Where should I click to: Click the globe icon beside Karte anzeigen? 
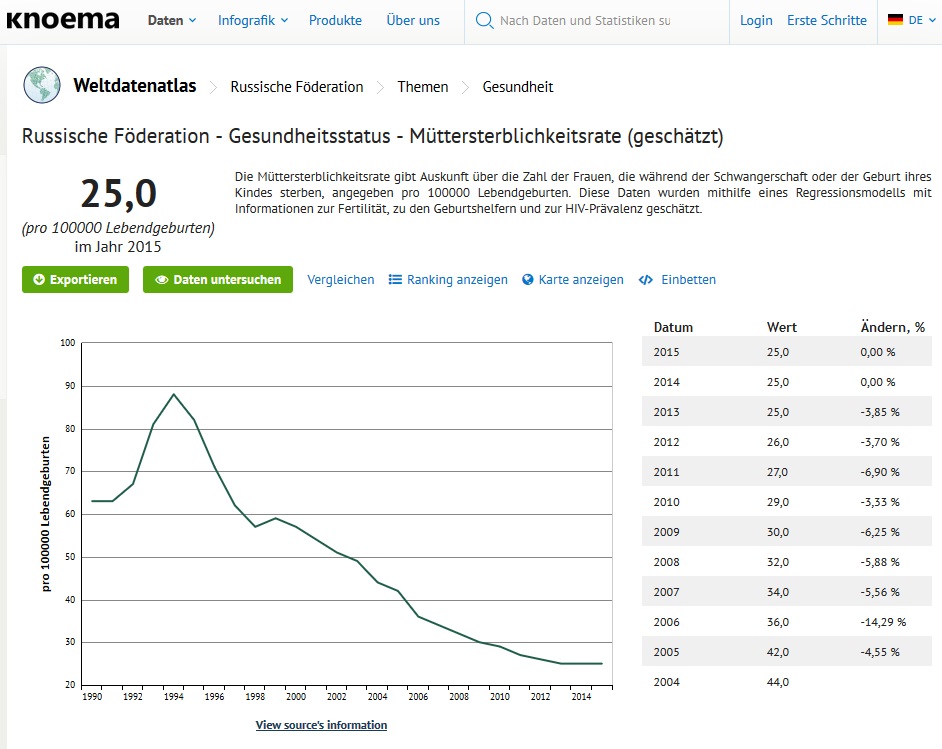[527, 280]
